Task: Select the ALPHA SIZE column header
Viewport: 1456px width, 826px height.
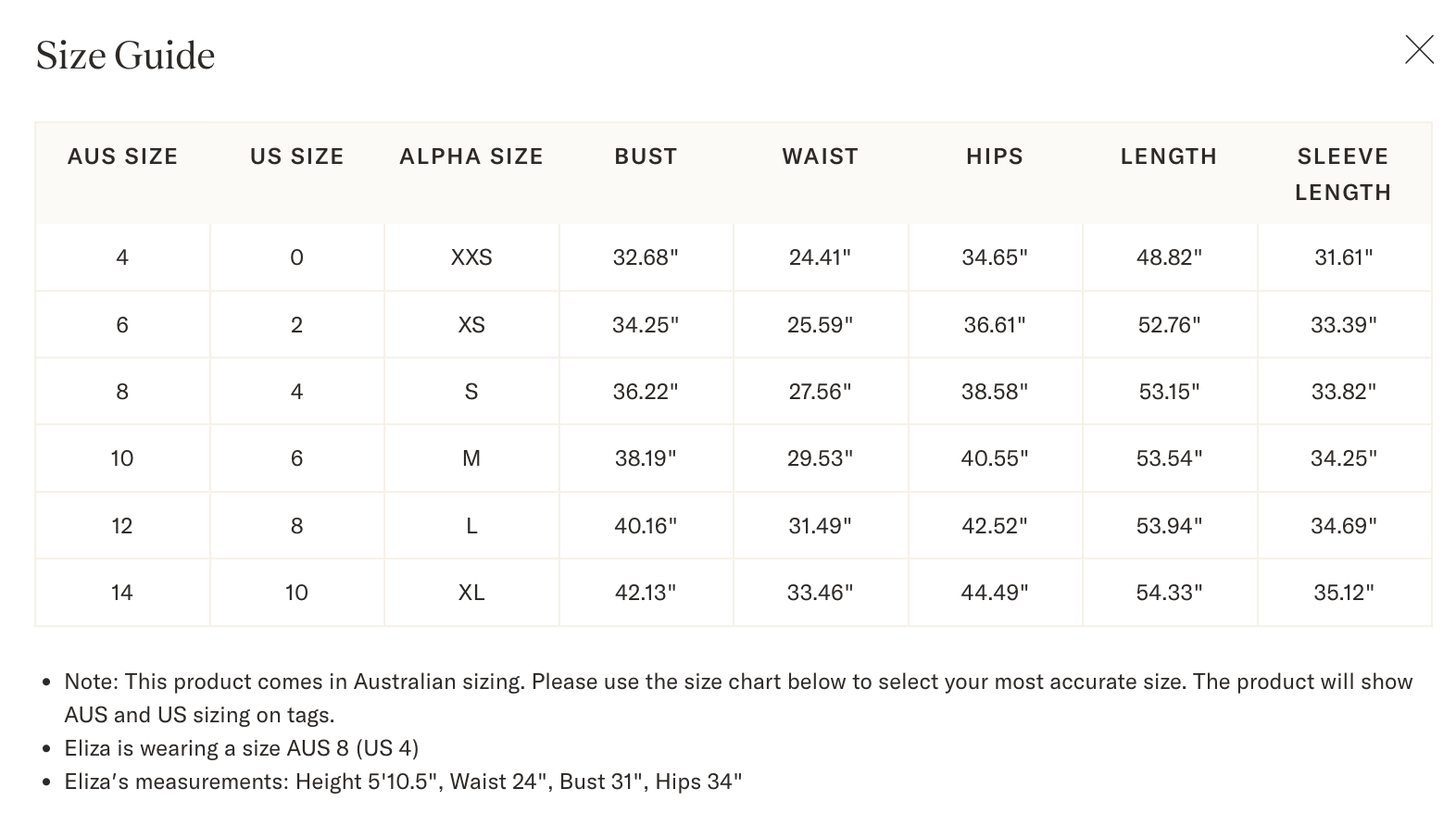Action: (x=471, y=156)
